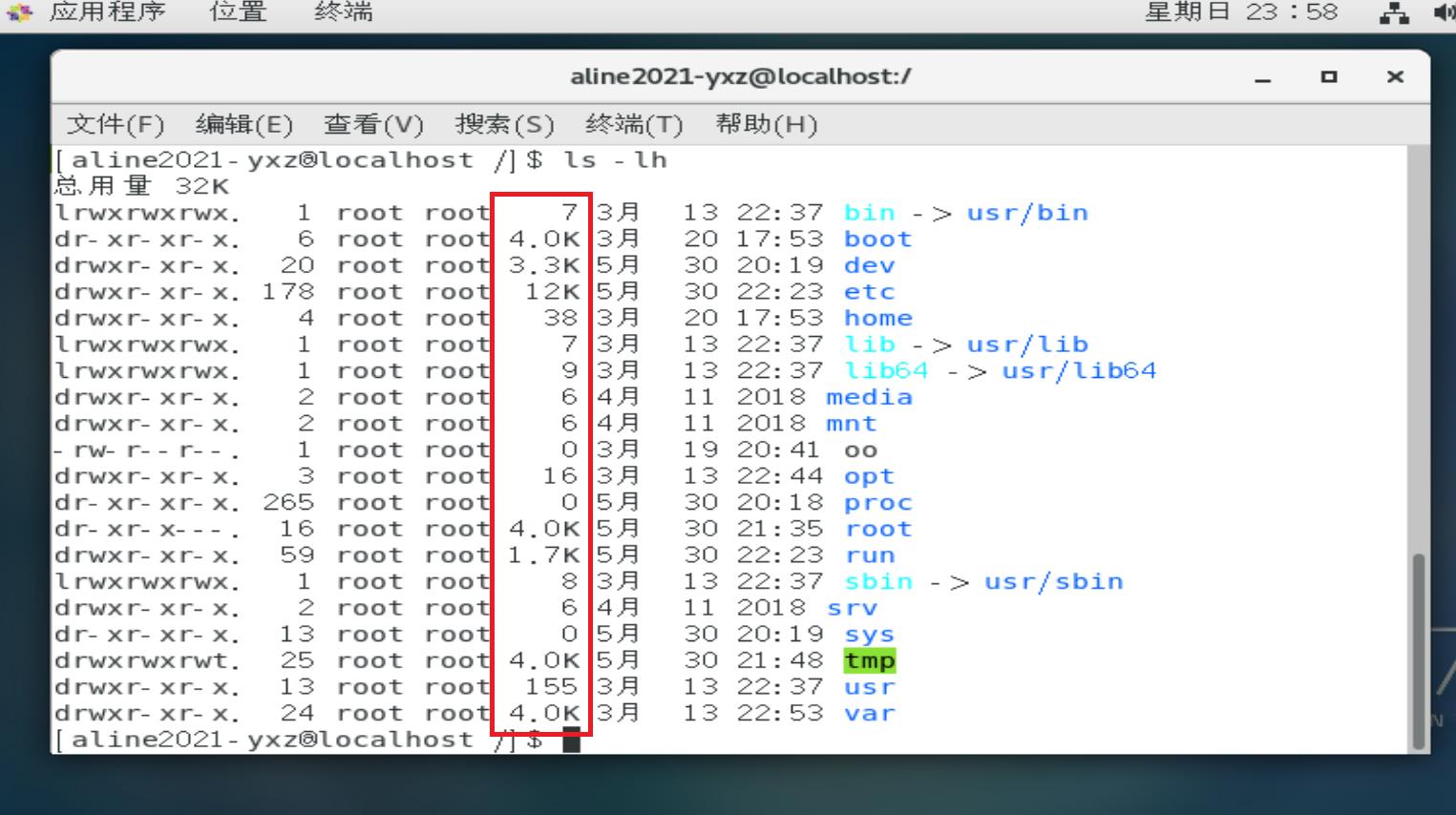
Task: Click the link count '265' for proc
Action: 288,503
